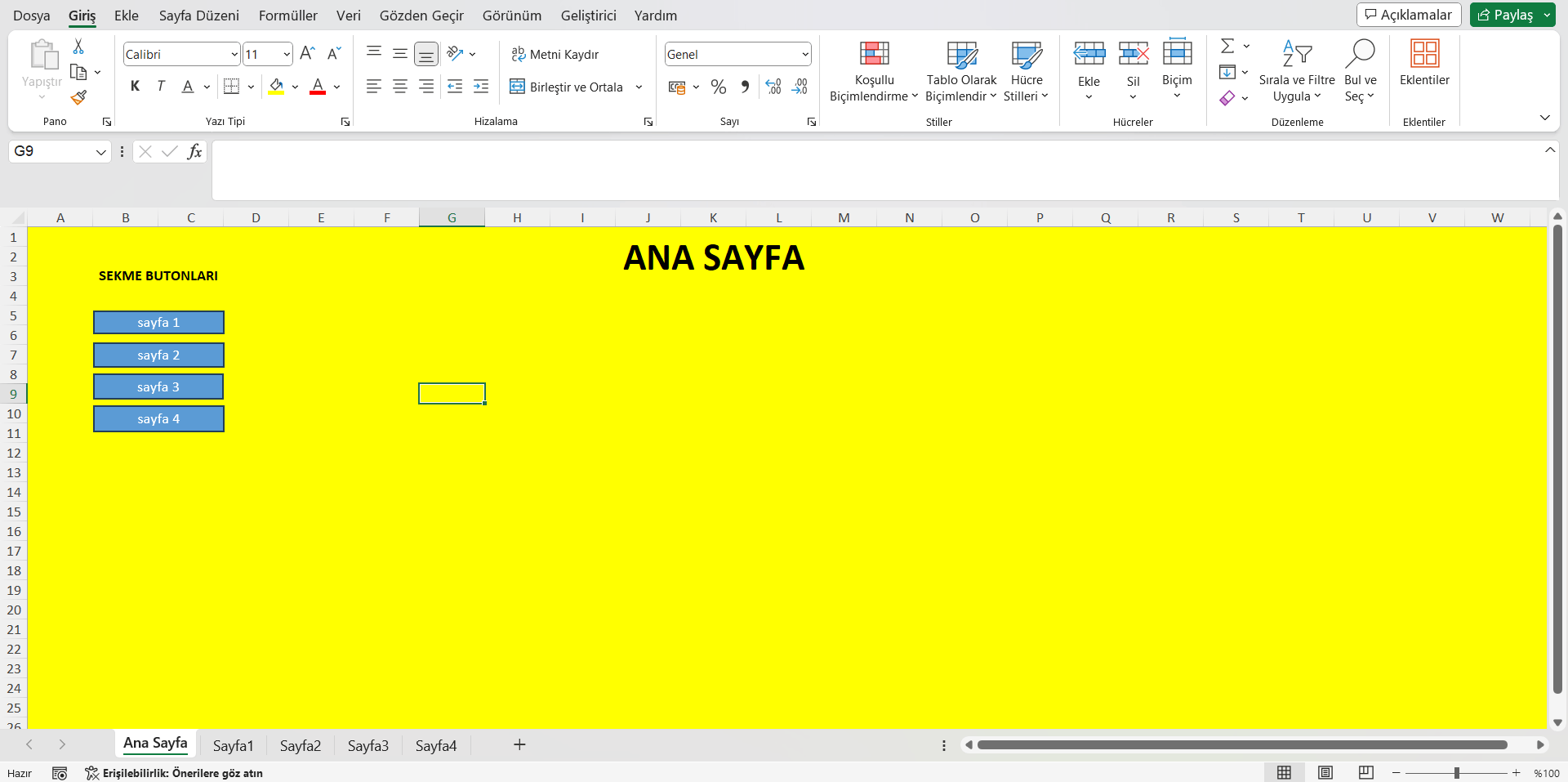
Task: Click the sayfa 4 button
Action: click(x=158, y=418)
